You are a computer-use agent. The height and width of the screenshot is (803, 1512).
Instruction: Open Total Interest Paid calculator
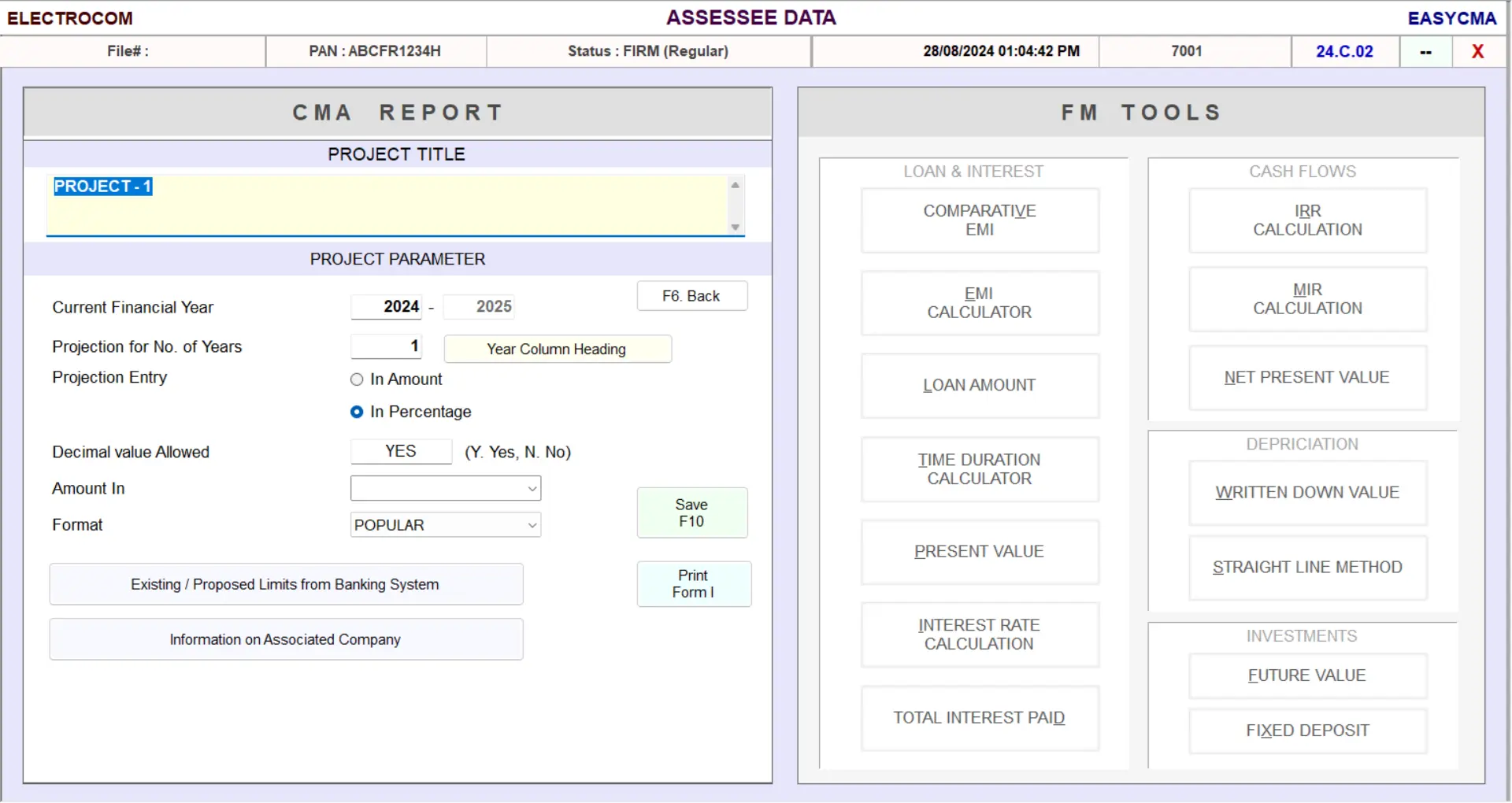coord(979,717)
